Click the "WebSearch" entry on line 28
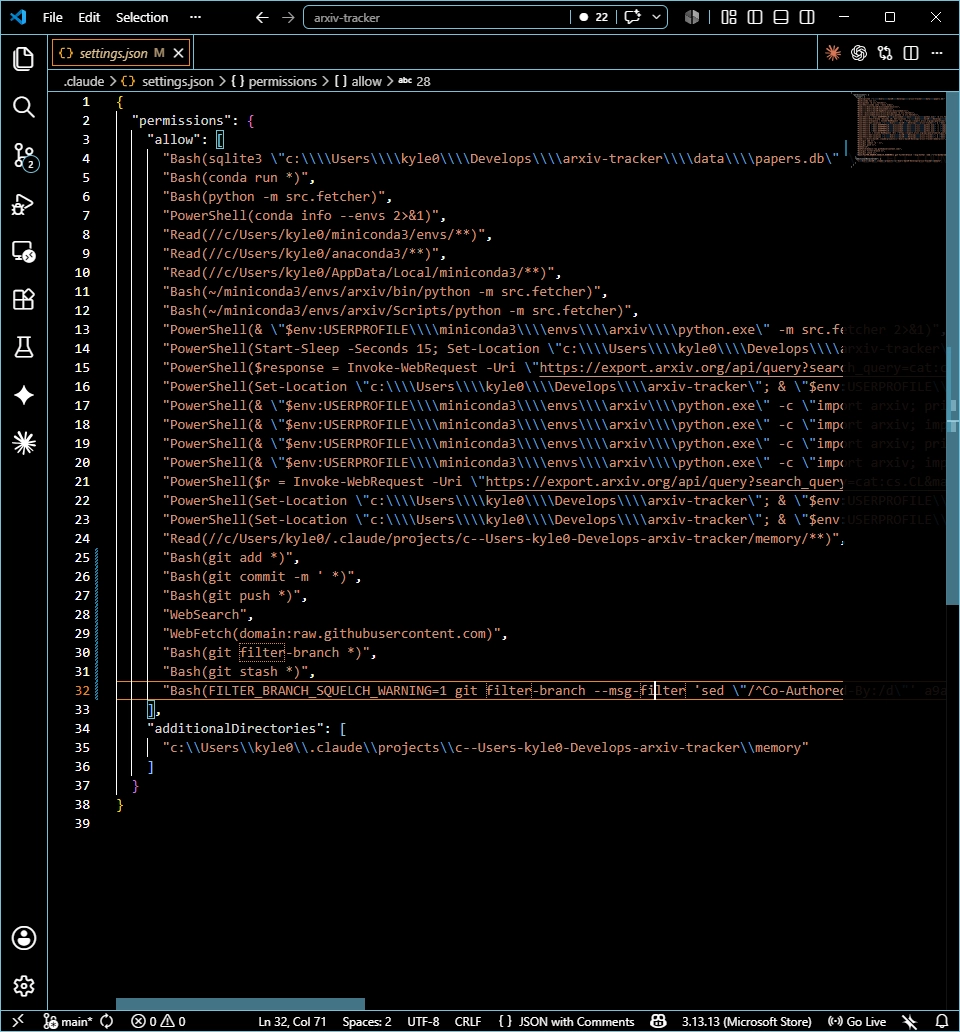Image resolution: width=960 pixels, height=1032 pixels. pyautogui.click(x=204, y=615)
